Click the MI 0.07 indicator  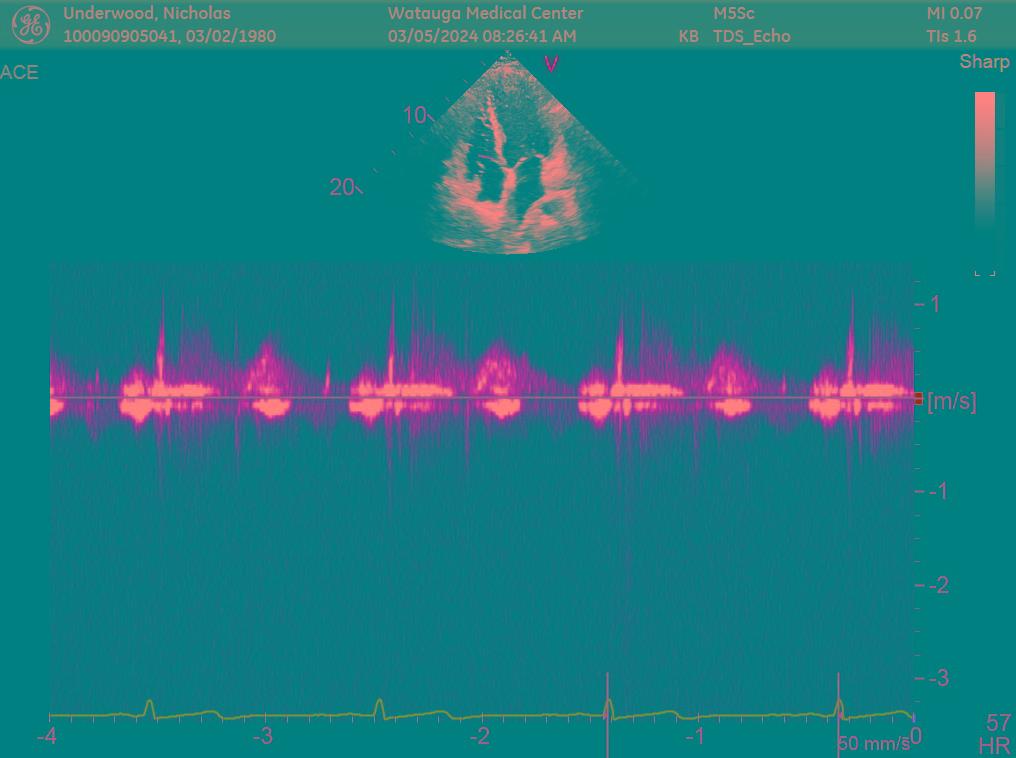pyautogui.click(x=954, y=14)
